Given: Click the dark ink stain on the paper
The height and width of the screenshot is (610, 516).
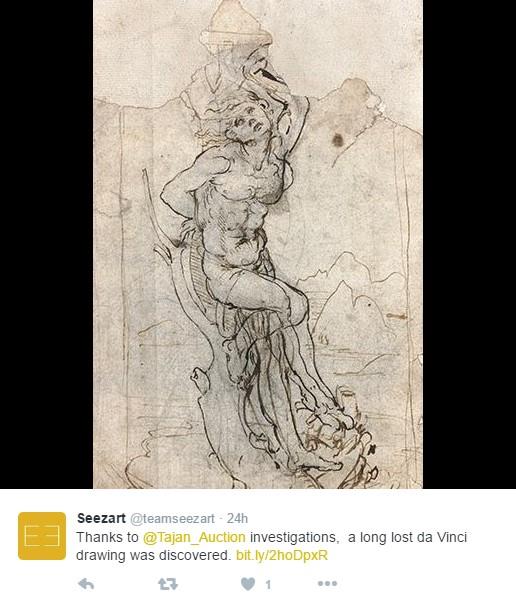Looking at the screenshot, I should [x=338, y=140].
